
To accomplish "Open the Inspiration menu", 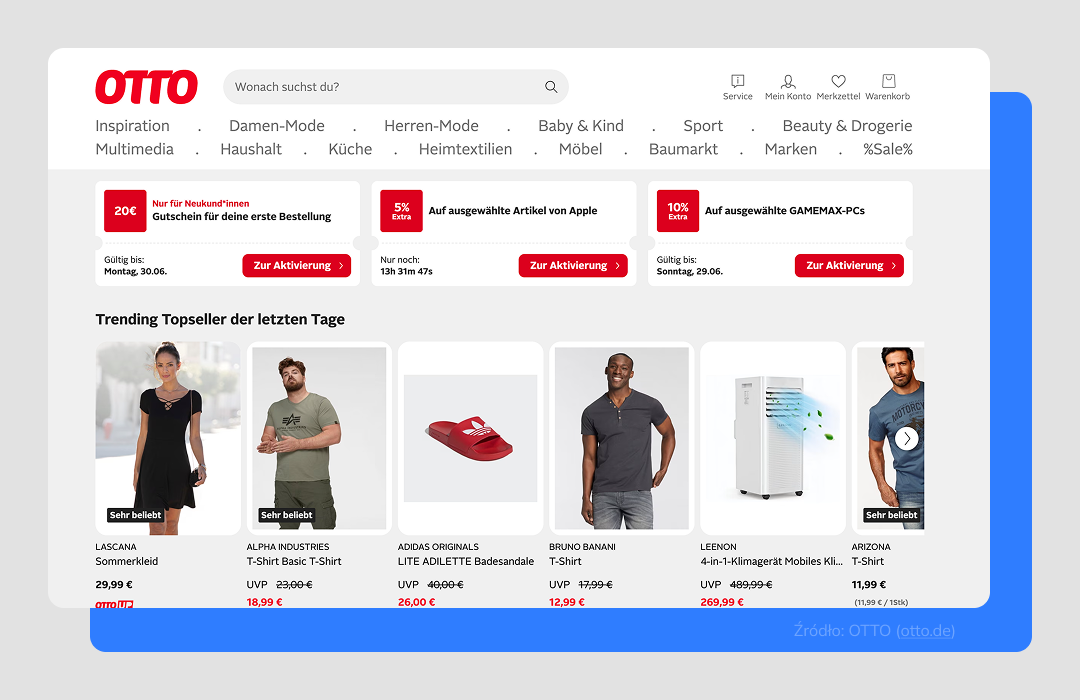I will [x=132, y=126].
